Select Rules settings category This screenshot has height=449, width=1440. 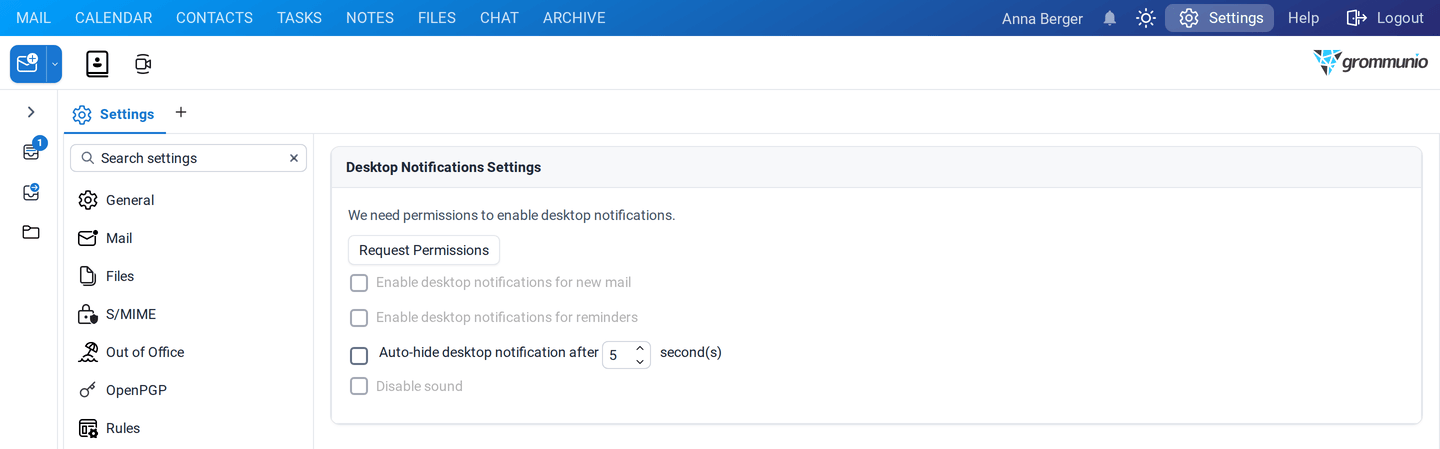click(188, 428)
